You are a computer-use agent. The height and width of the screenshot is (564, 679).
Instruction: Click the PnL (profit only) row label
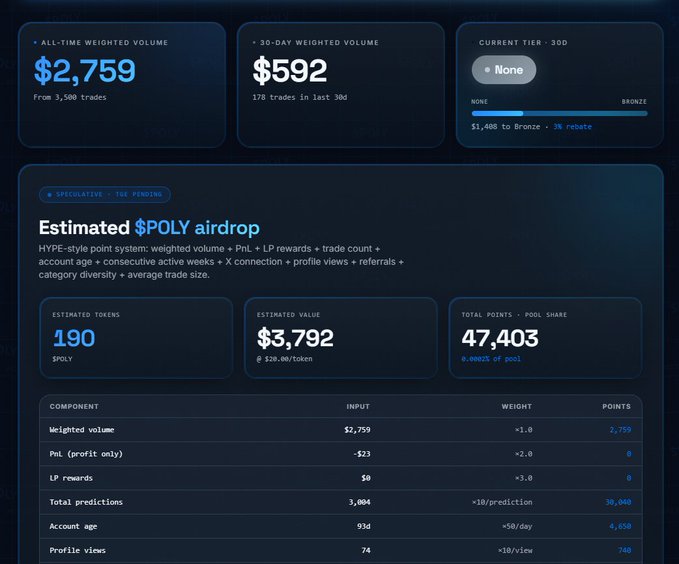(86, 454)
